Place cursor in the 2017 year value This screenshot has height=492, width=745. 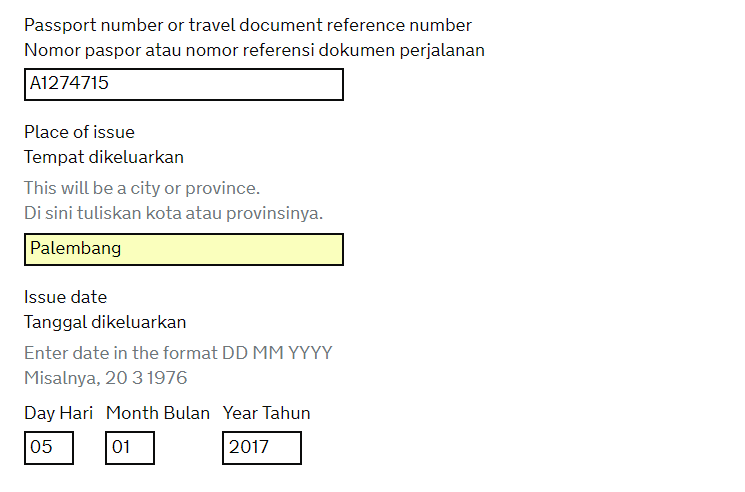[x=249, y=448]
